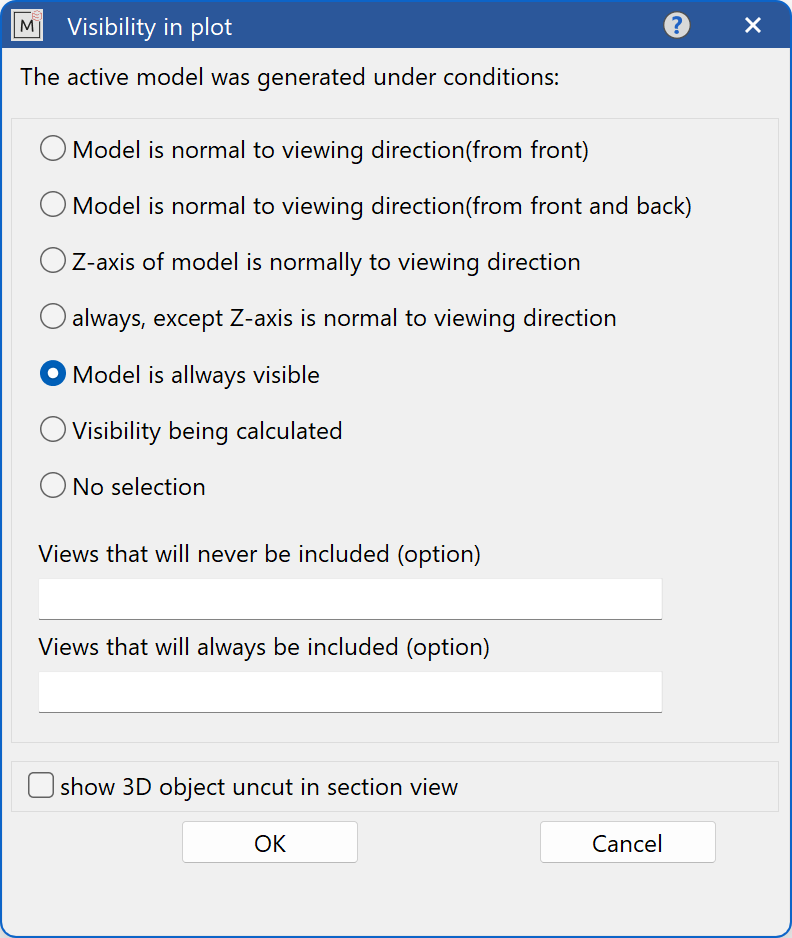Click the 'Views that will never be included' field

(x=350, y=599)
